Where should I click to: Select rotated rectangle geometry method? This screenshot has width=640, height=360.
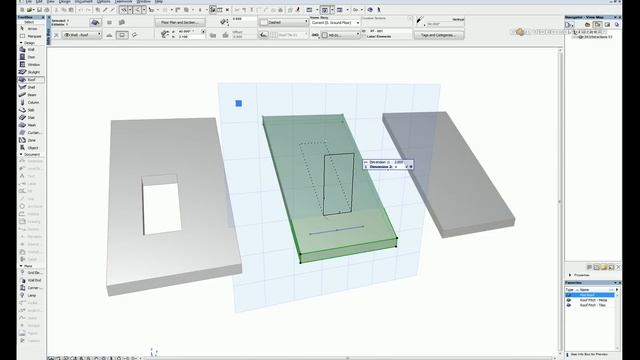(134, 36)
